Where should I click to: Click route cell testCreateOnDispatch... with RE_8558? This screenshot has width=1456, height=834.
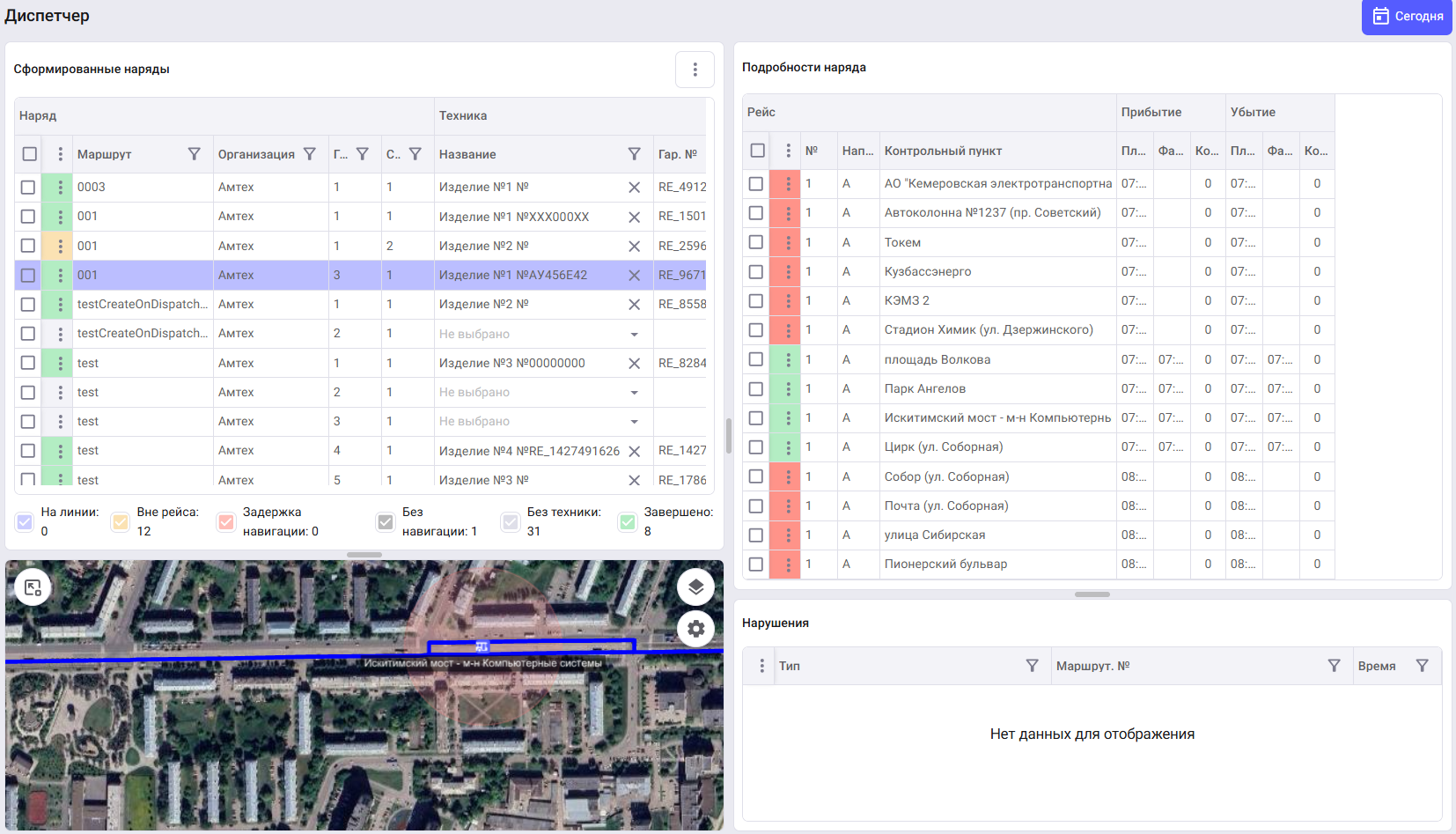coord(143,304)
